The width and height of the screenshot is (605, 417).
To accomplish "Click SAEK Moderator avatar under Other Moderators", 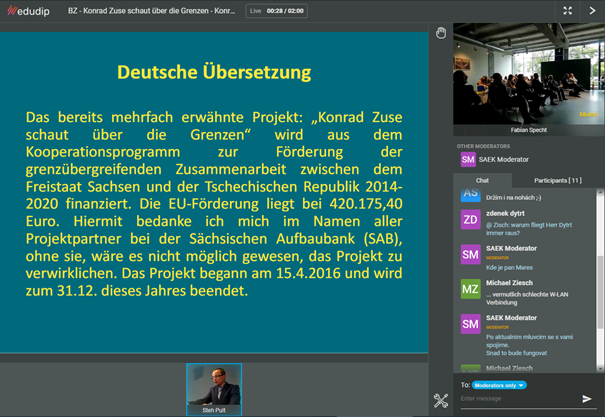I will tap(468, 159).
